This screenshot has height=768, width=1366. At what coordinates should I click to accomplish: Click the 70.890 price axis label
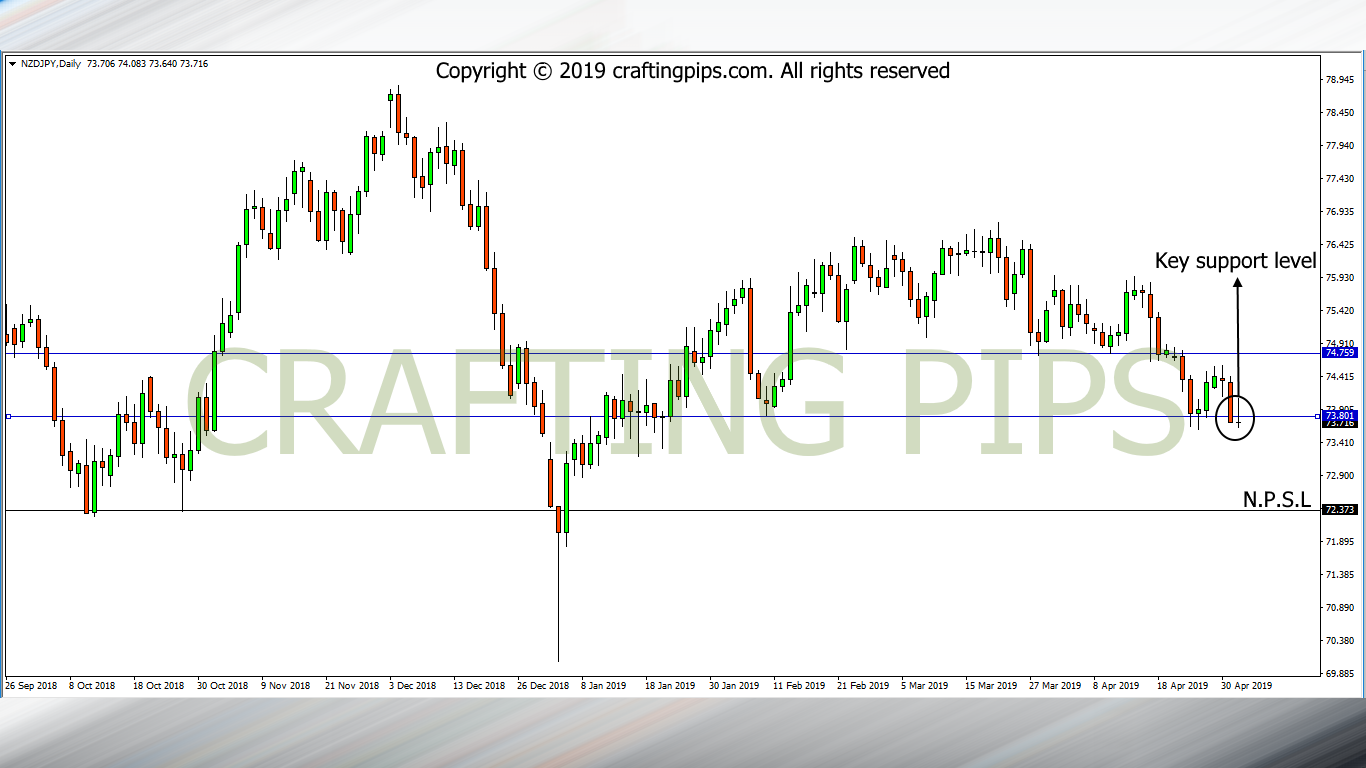(1340, 607)
